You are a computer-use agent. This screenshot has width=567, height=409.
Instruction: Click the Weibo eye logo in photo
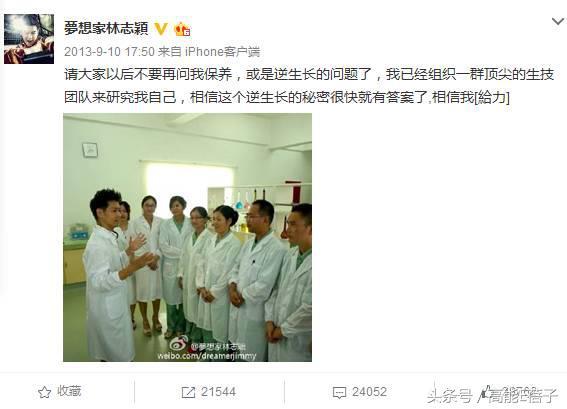tap(179, 343)
